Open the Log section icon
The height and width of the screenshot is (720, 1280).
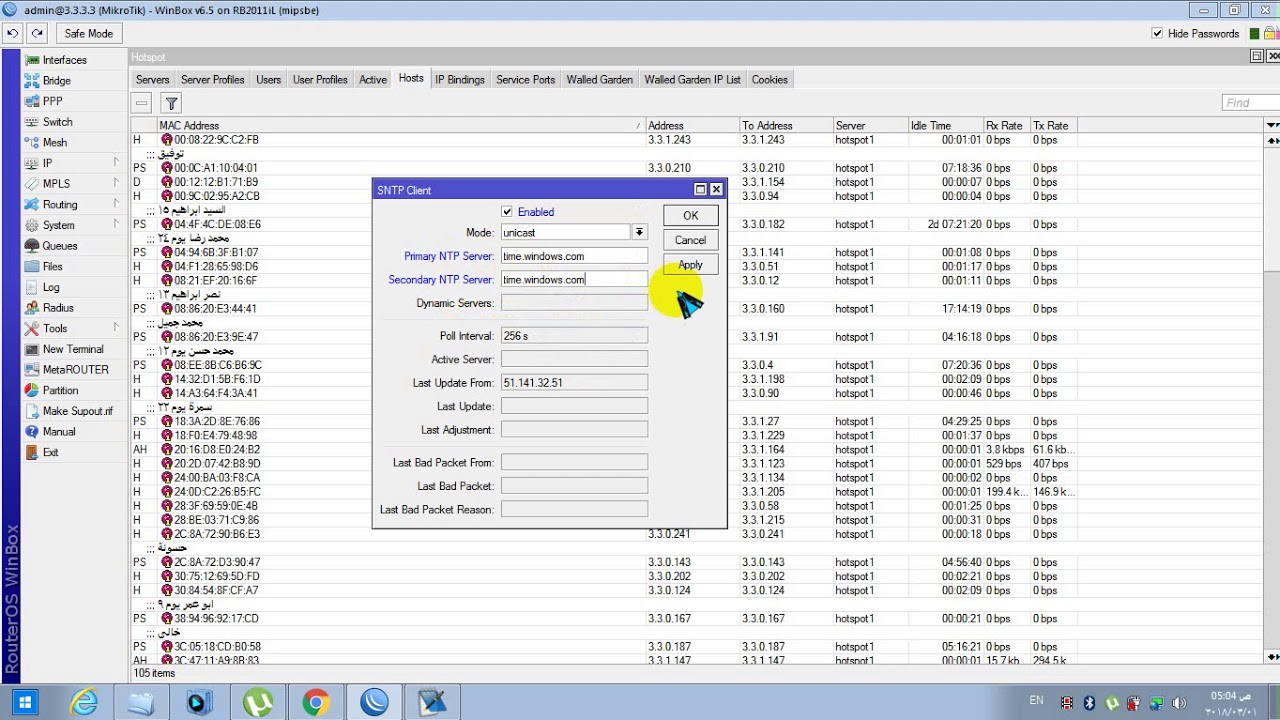coord(33,287)
